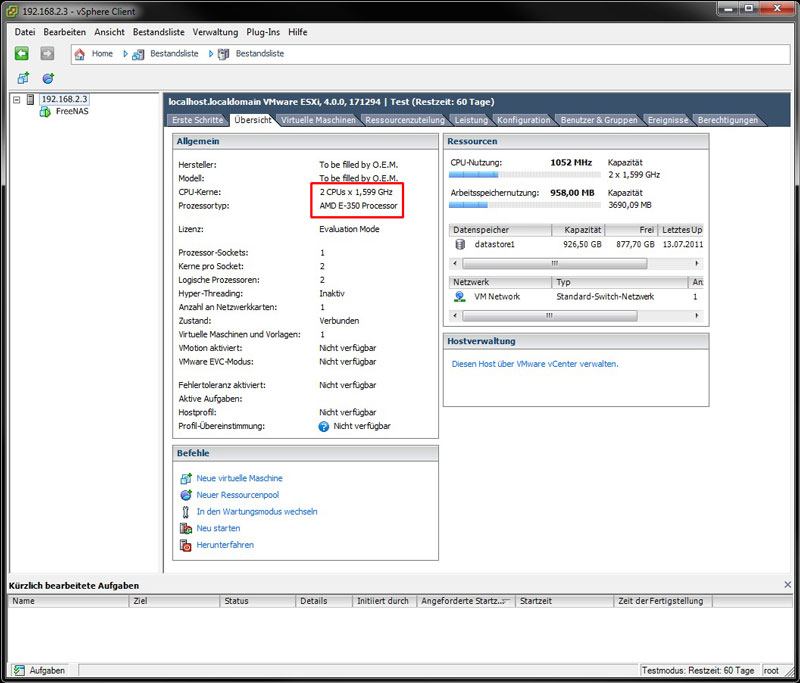Open the Konfiguration tab
This screenshot has width=800, height=683.
click(x=523, y=120)
